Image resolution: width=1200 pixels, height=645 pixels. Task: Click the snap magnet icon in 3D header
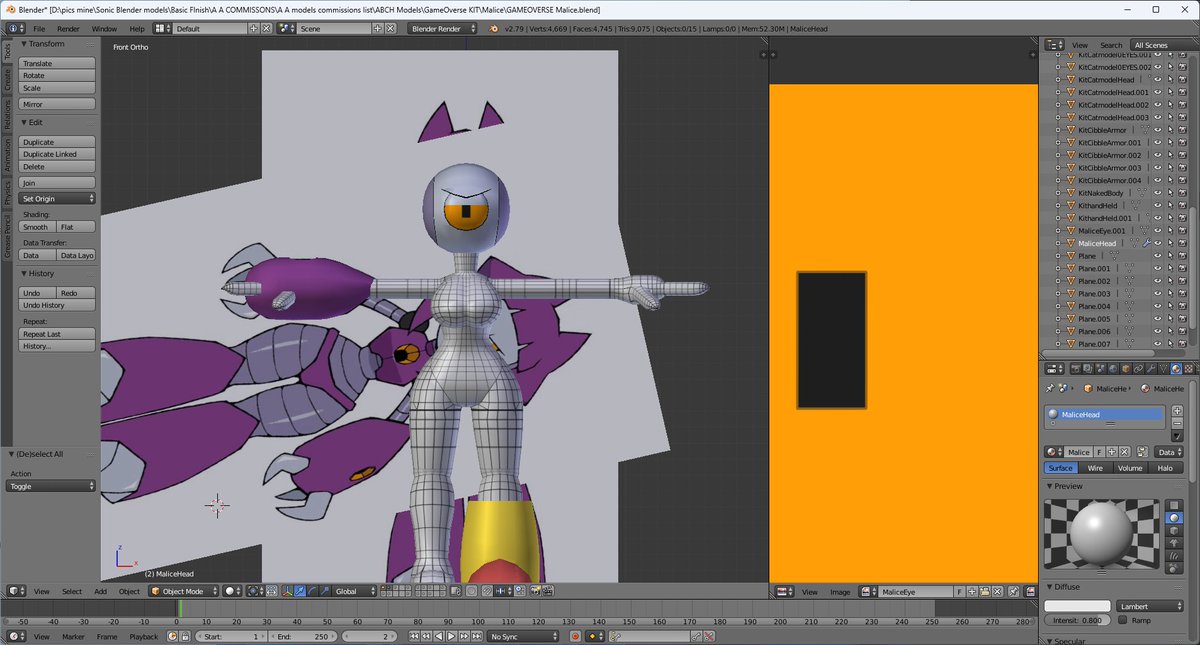pyautogui.click(x=486, y=591)
